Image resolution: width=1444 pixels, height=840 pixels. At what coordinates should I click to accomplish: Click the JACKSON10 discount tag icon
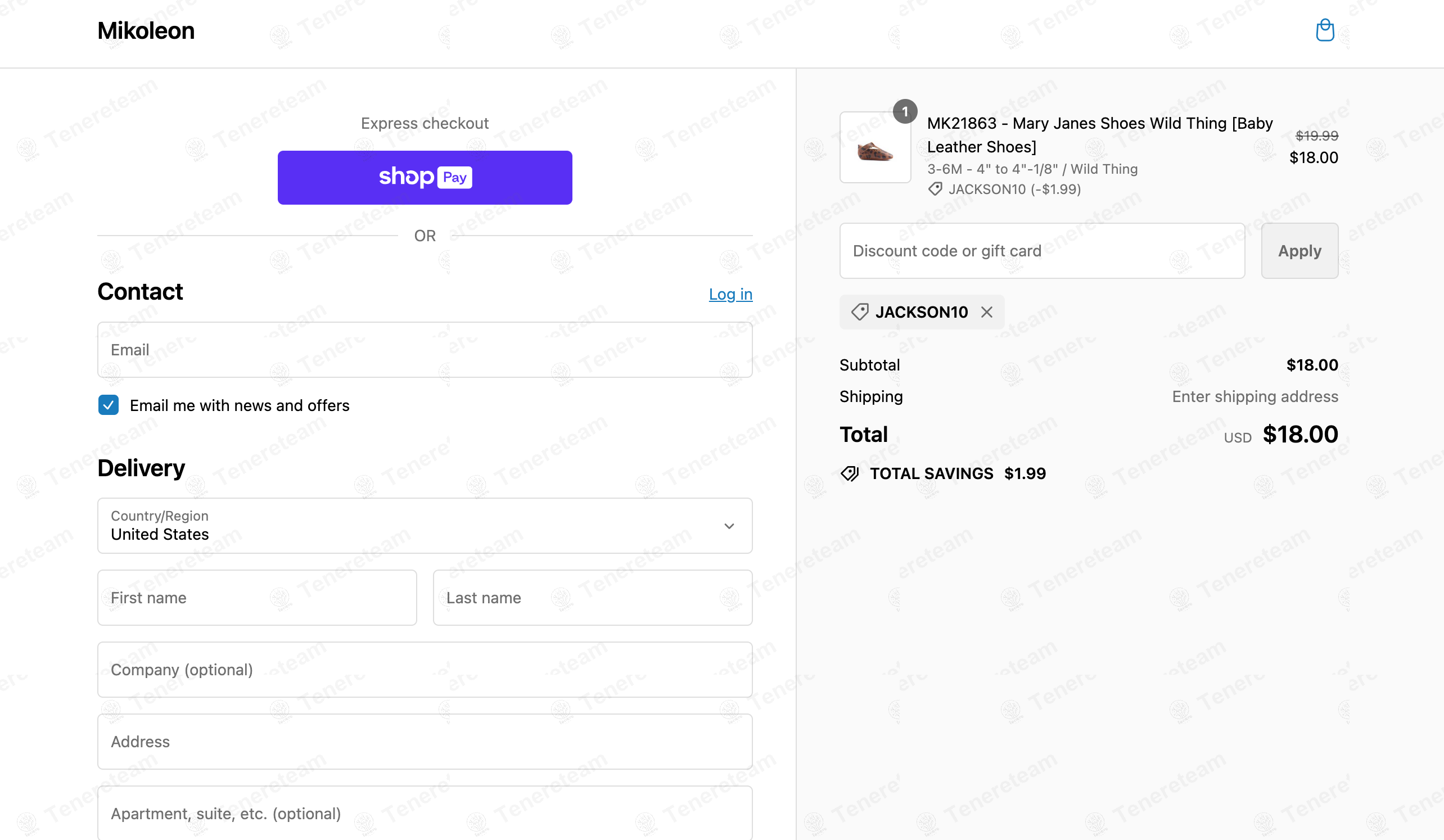click(860, 312)
